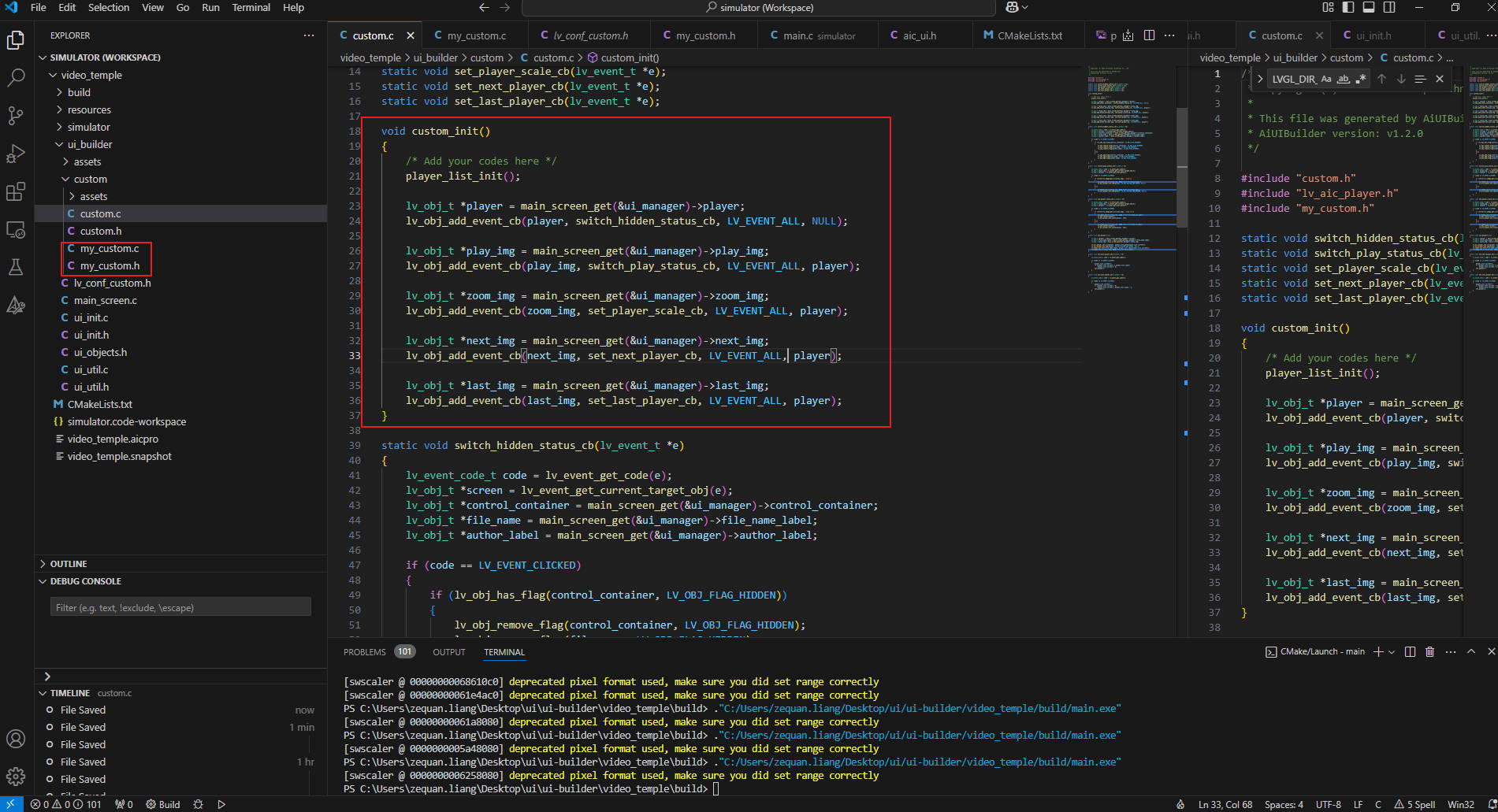
Task: Toggle the Primary Side Bar visibility
Action: tap(1348, 7)
